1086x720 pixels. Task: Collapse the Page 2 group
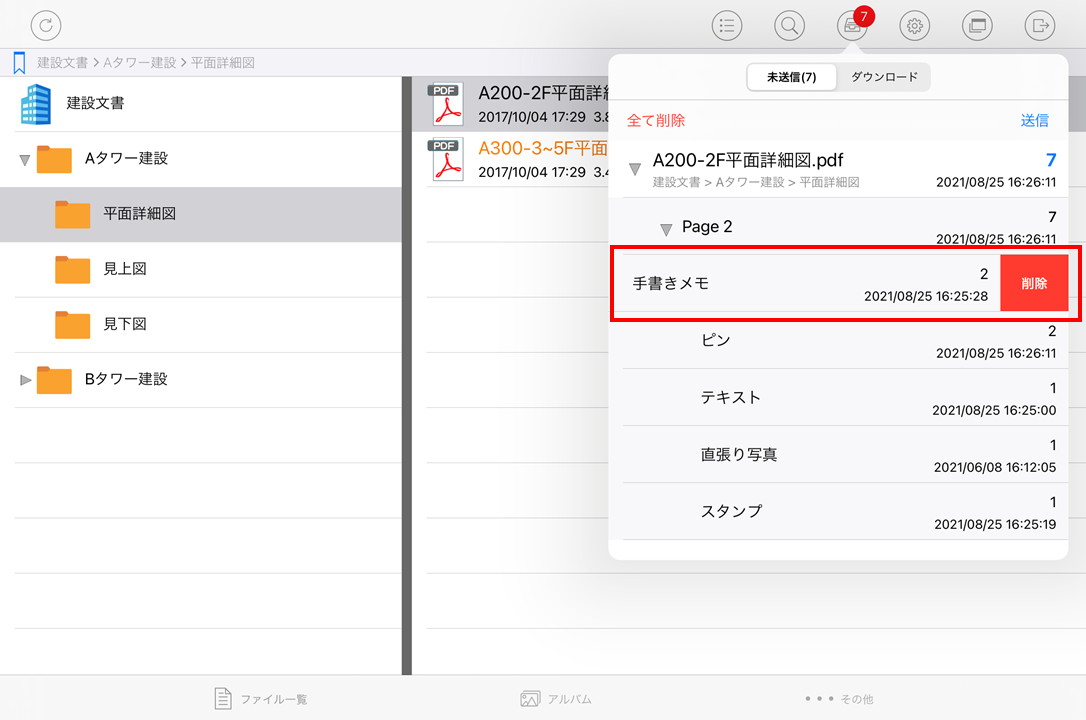point(666,229)
